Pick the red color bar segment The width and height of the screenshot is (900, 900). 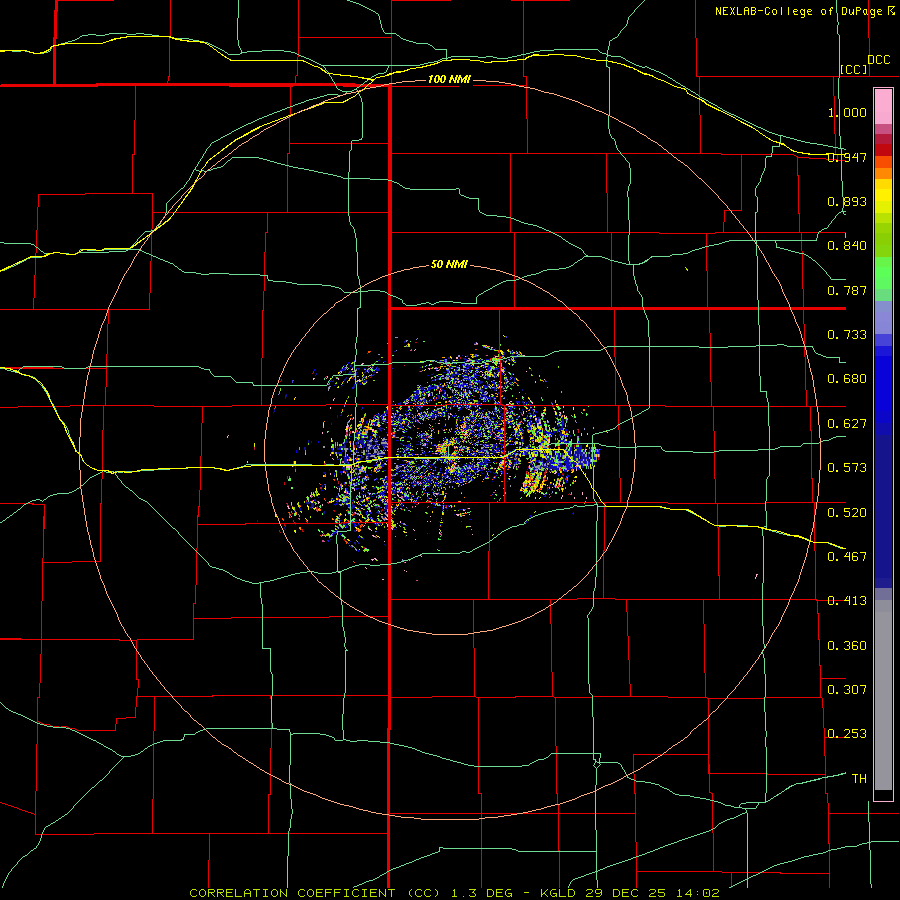pos(883,150)
